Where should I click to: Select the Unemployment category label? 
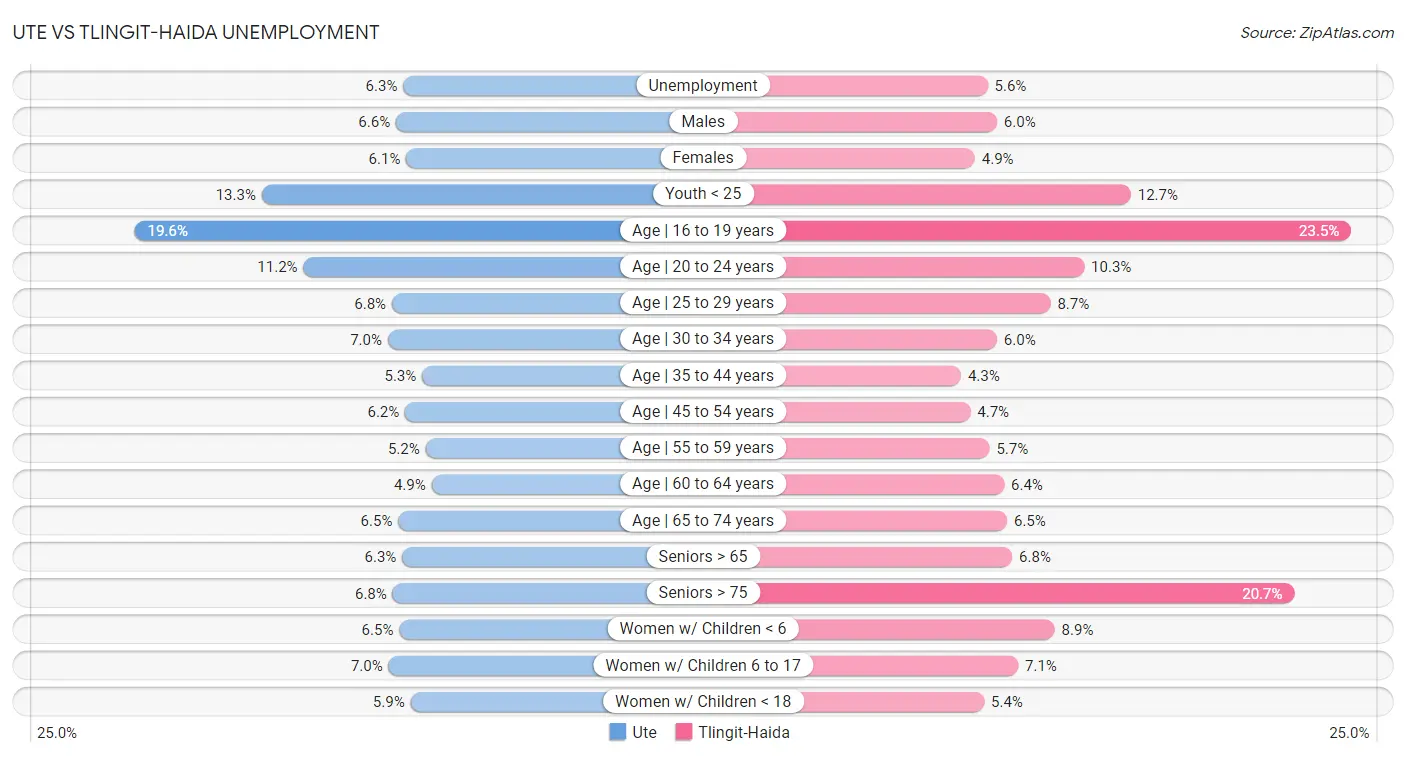coord(703,86)
